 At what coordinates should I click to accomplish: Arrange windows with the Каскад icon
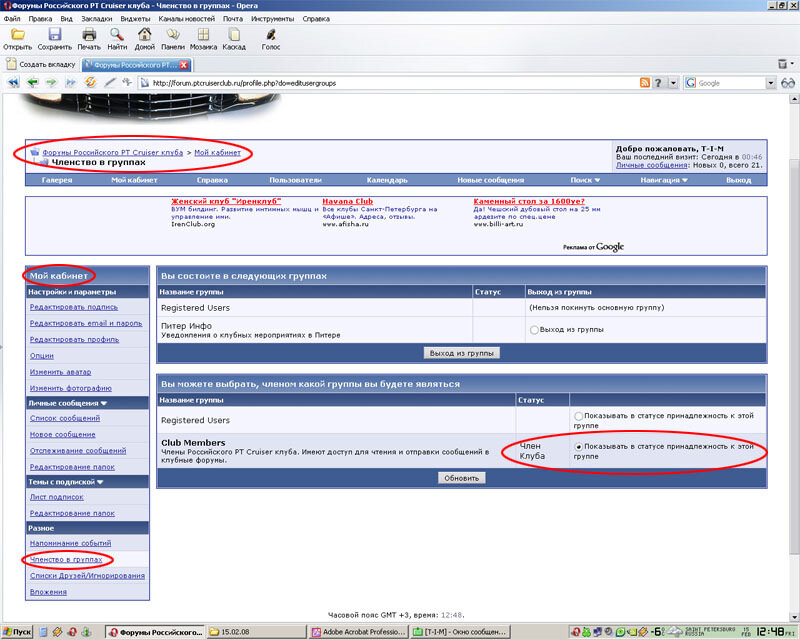coord(234,35)
